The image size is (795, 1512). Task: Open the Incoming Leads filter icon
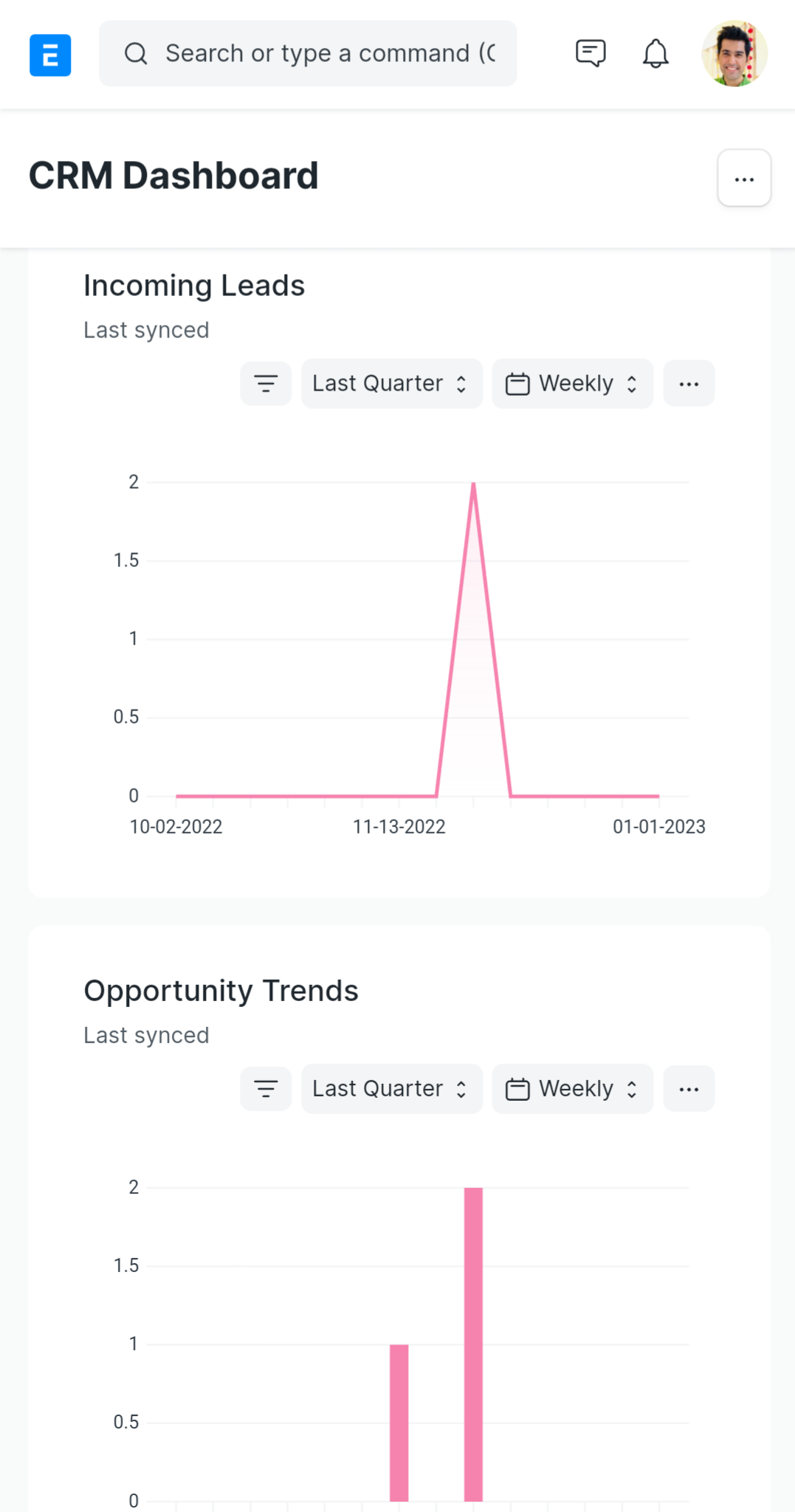(266, 383)
